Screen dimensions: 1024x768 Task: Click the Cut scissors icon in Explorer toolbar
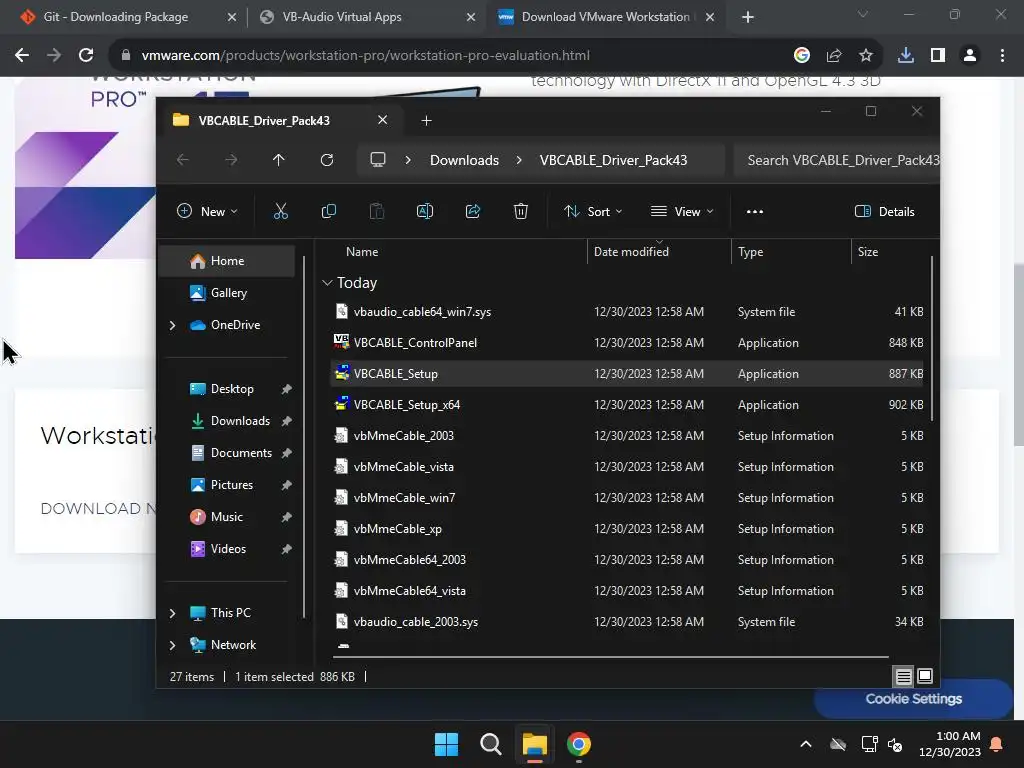coord(281,211)
